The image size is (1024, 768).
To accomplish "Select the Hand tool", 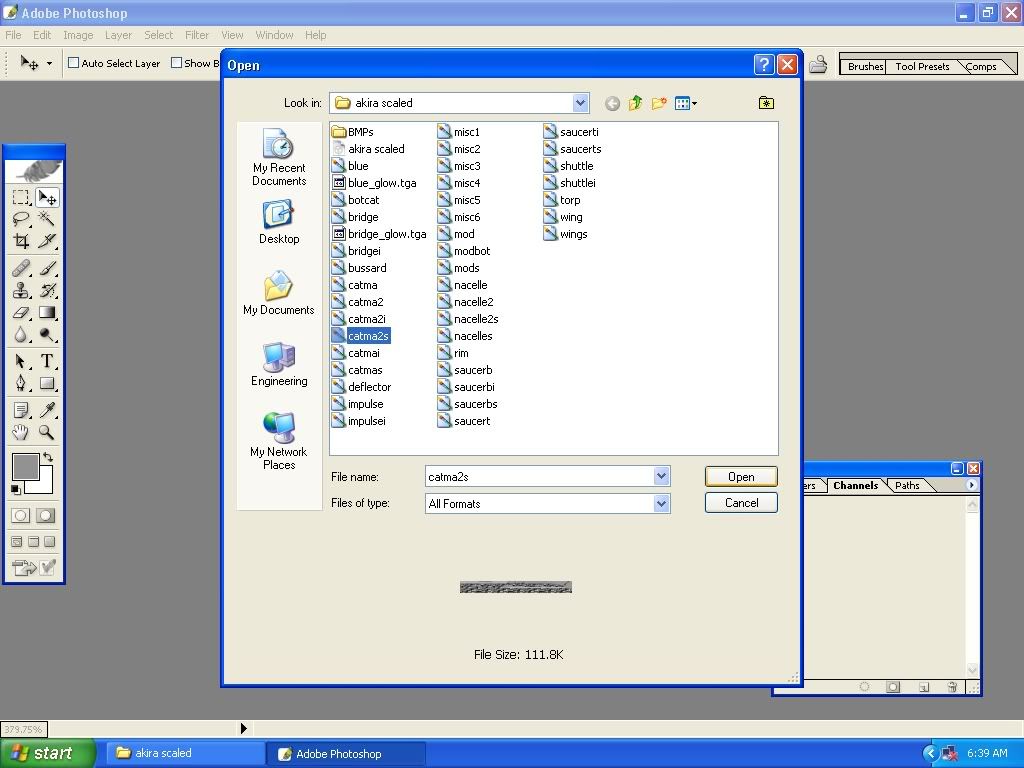I will click(x=21, y=432).
